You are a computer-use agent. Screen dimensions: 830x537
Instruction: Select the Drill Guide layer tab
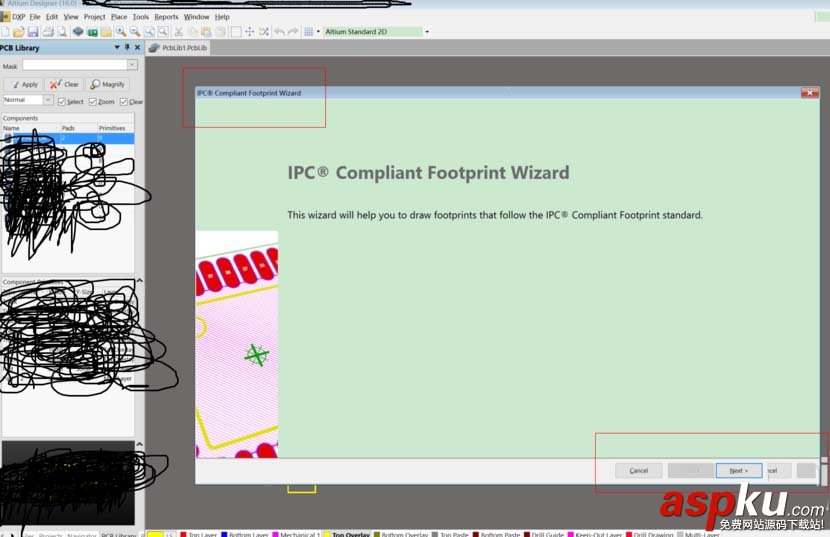(x=544, y=534)
